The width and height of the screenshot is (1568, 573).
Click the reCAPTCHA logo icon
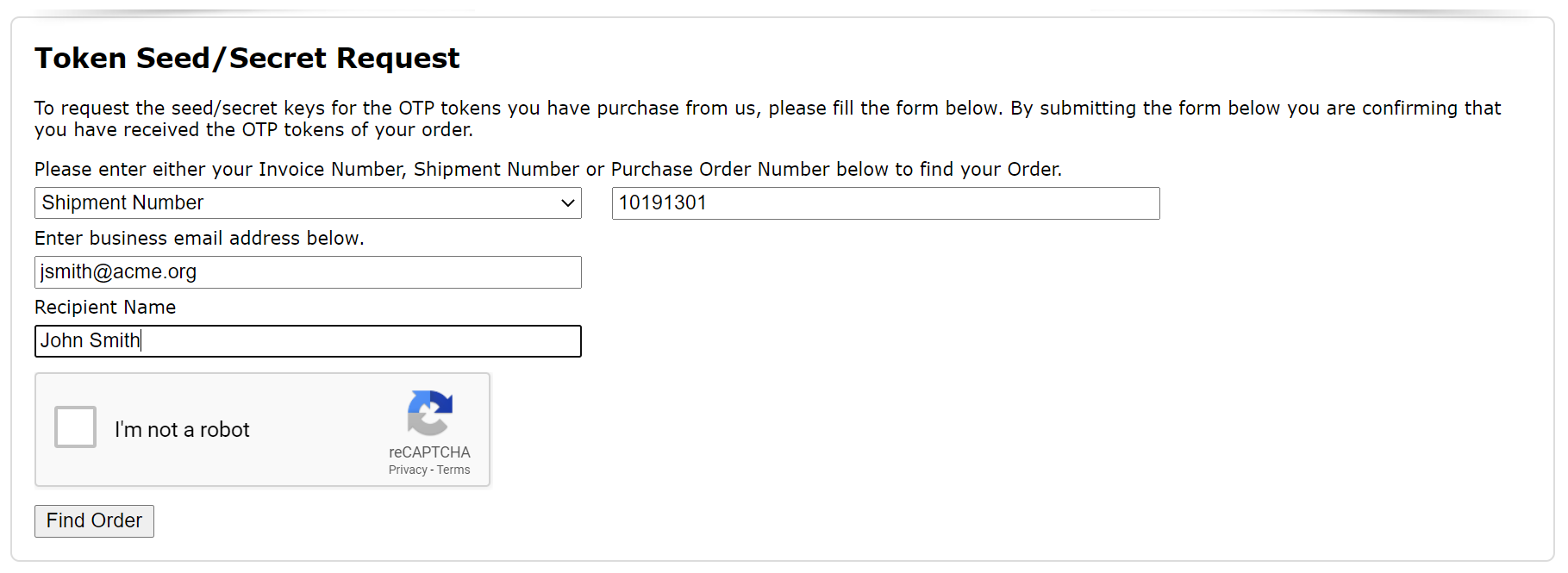click(429, 413)
